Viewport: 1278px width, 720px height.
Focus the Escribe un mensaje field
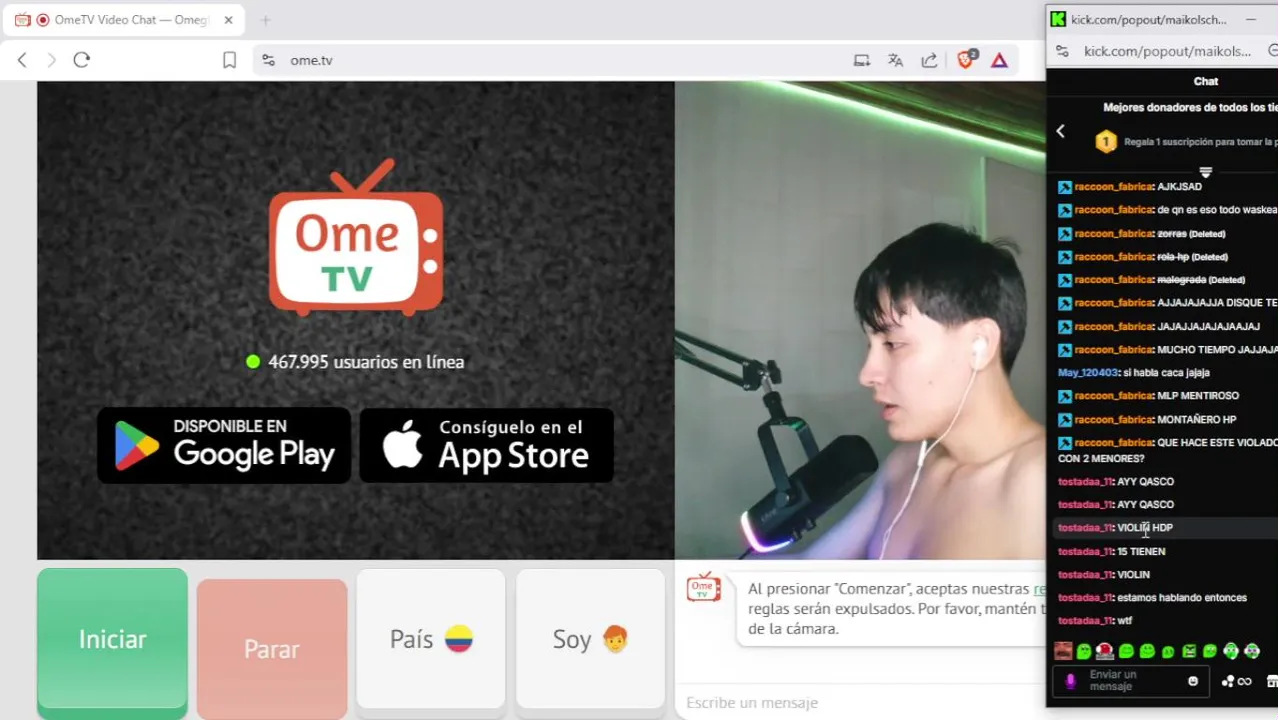pyautogui.click(x=860, y=703)
